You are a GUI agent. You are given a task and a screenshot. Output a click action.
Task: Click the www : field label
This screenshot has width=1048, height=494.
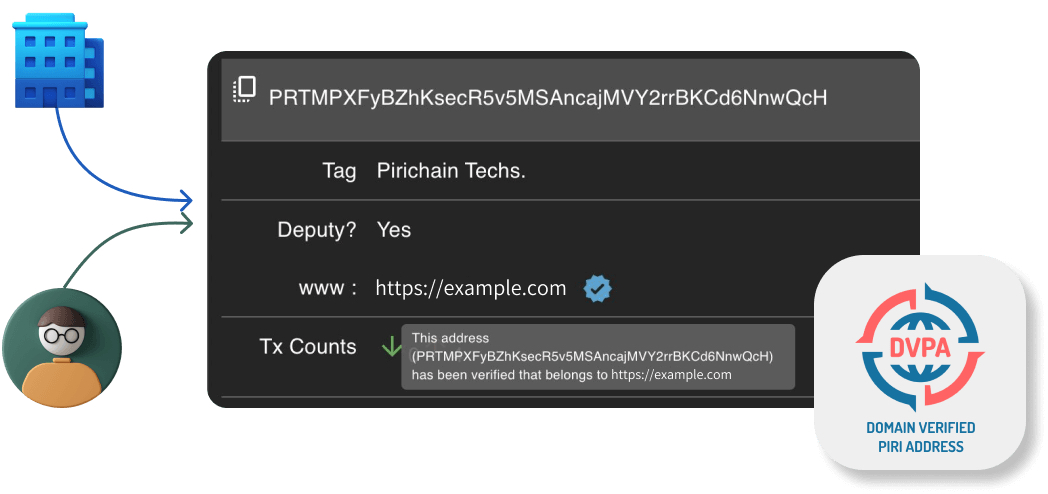pos(327,289)
